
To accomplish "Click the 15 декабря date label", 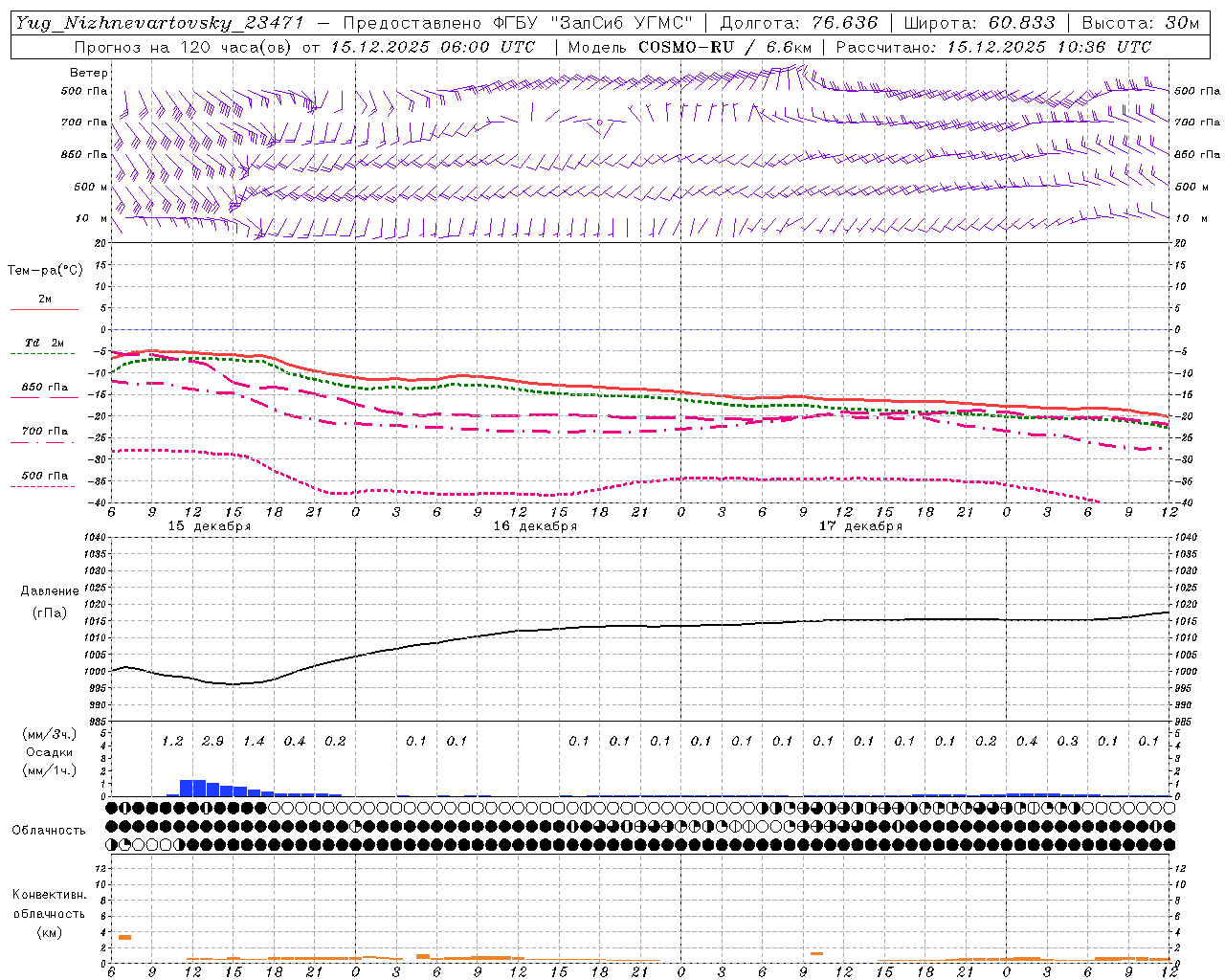I will coord(210,526).
